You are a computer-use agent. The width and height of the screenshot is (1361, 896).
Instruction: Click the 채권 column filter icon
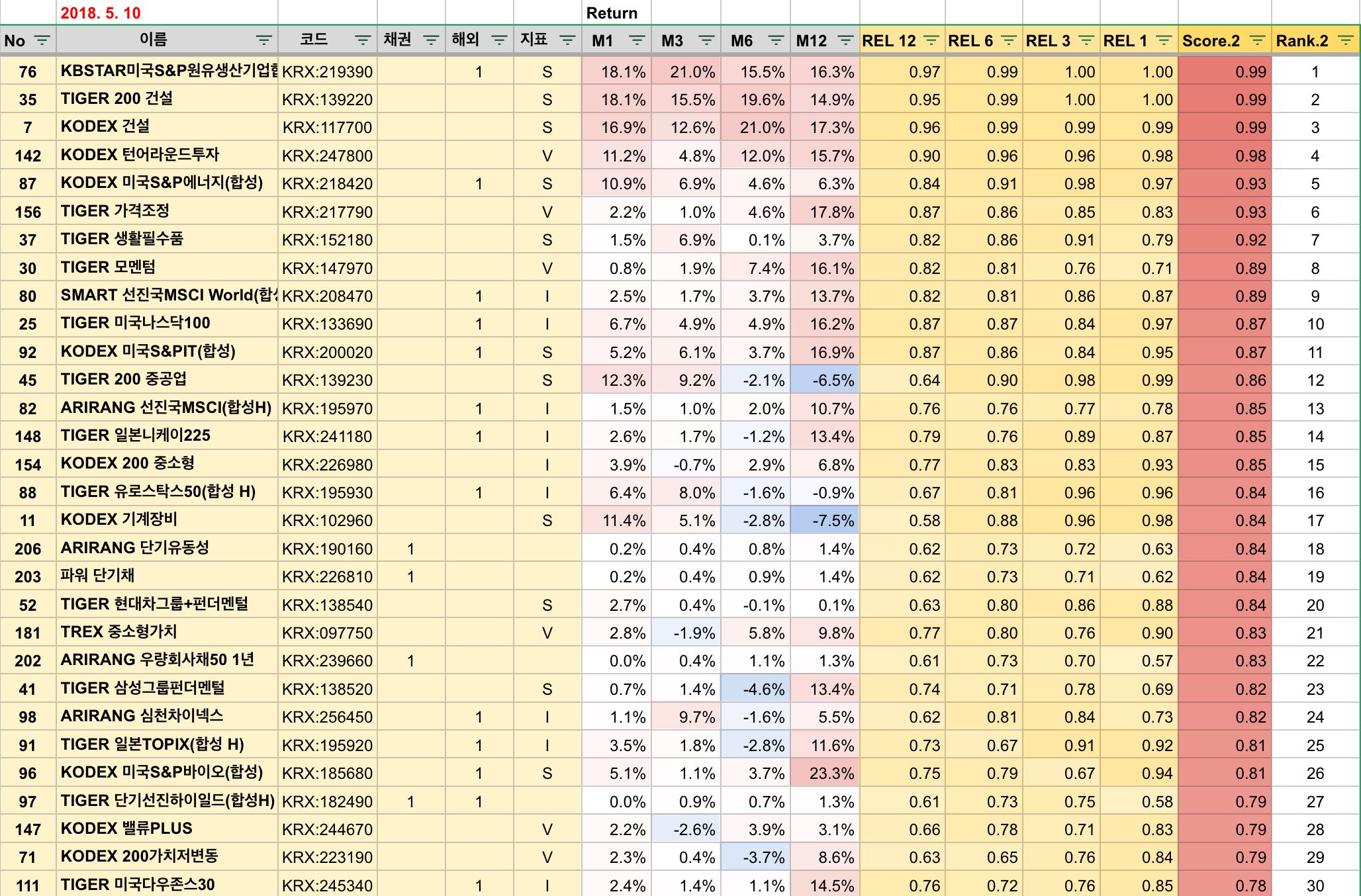point(430,40)
